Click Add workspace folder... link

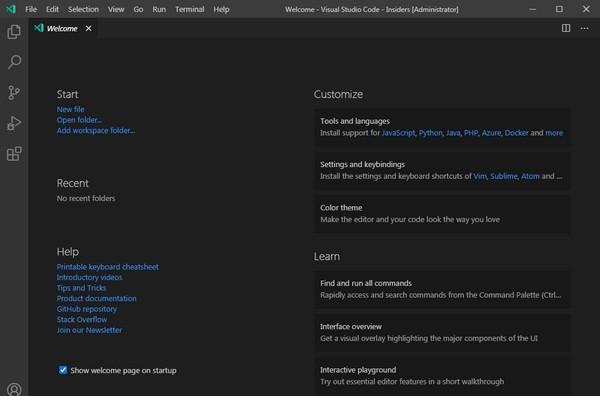click(x=96, y=130)
